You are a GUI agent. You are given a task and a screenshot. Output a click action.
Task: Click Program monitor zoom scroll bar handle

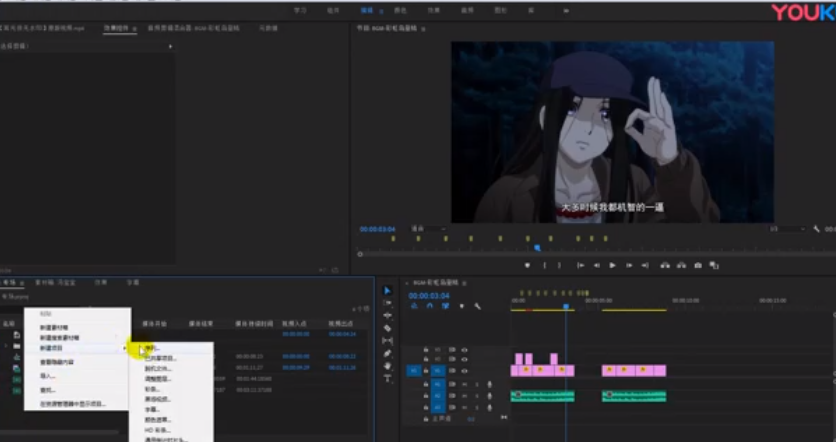(360, 254)
